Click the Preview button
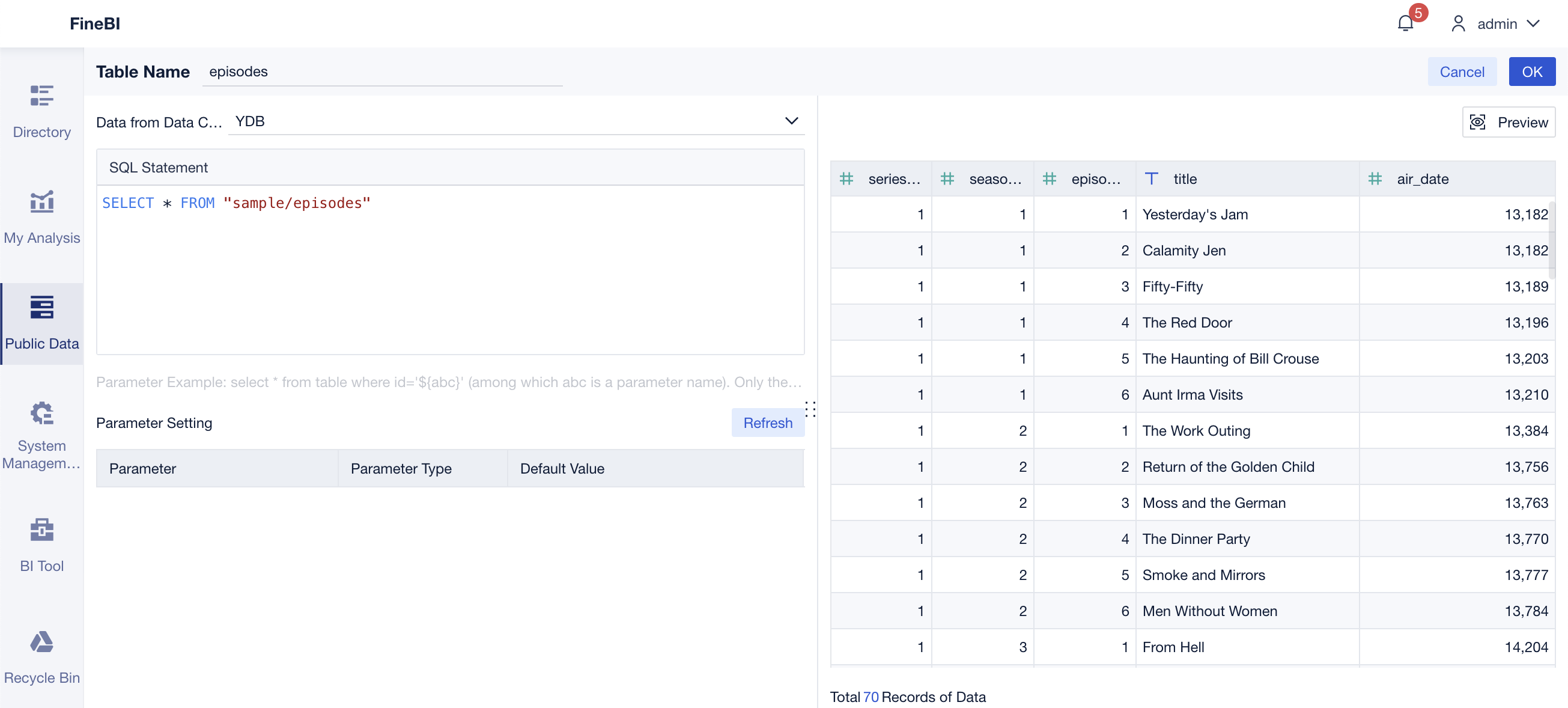1568x708 pixels. tap(1509, 123)
